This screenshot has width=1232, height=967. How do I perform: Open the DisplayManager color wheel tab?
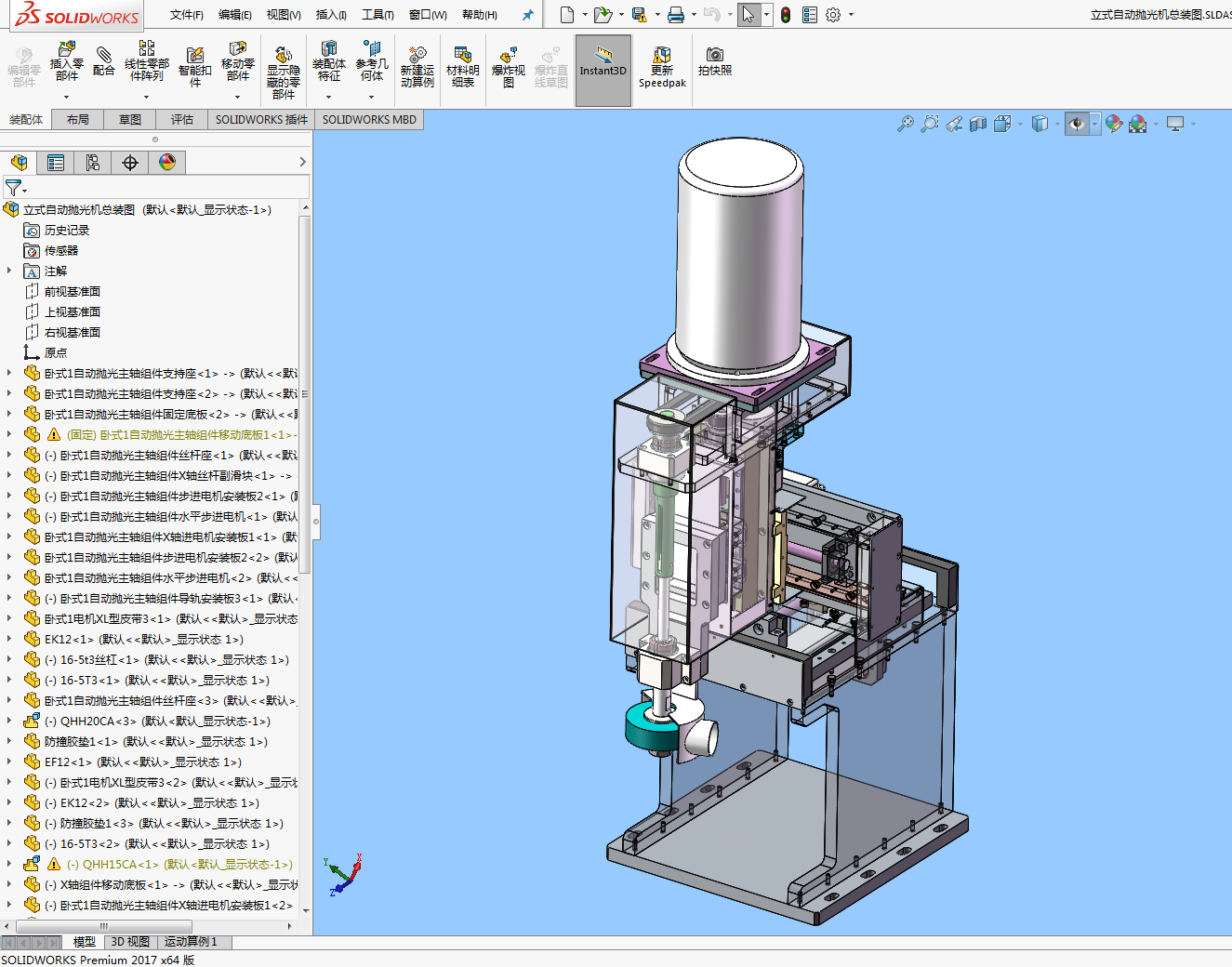(x=167, y=163)
